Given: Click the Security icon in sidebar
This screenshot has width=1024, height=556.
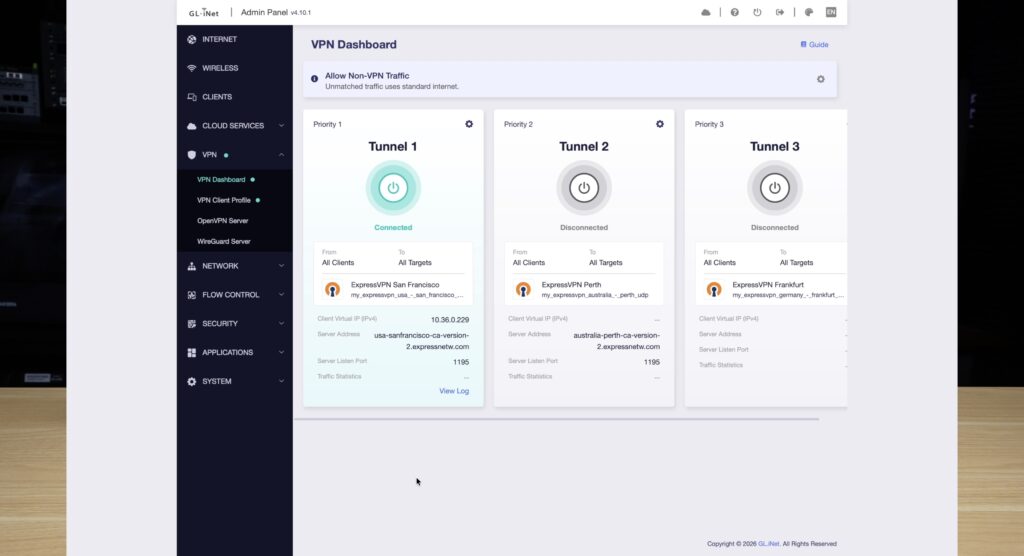Looking at the screenshot, I should [191, 323].
